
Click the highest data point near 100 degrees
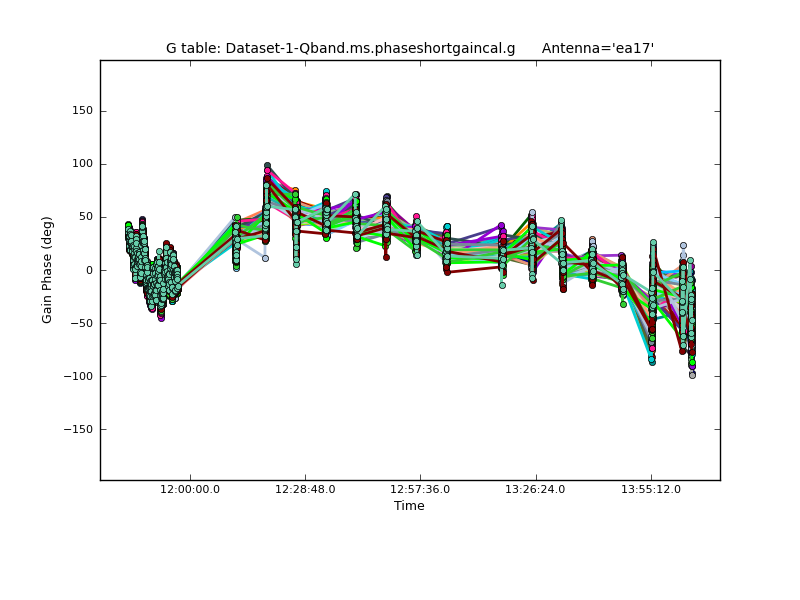(267, 166)
